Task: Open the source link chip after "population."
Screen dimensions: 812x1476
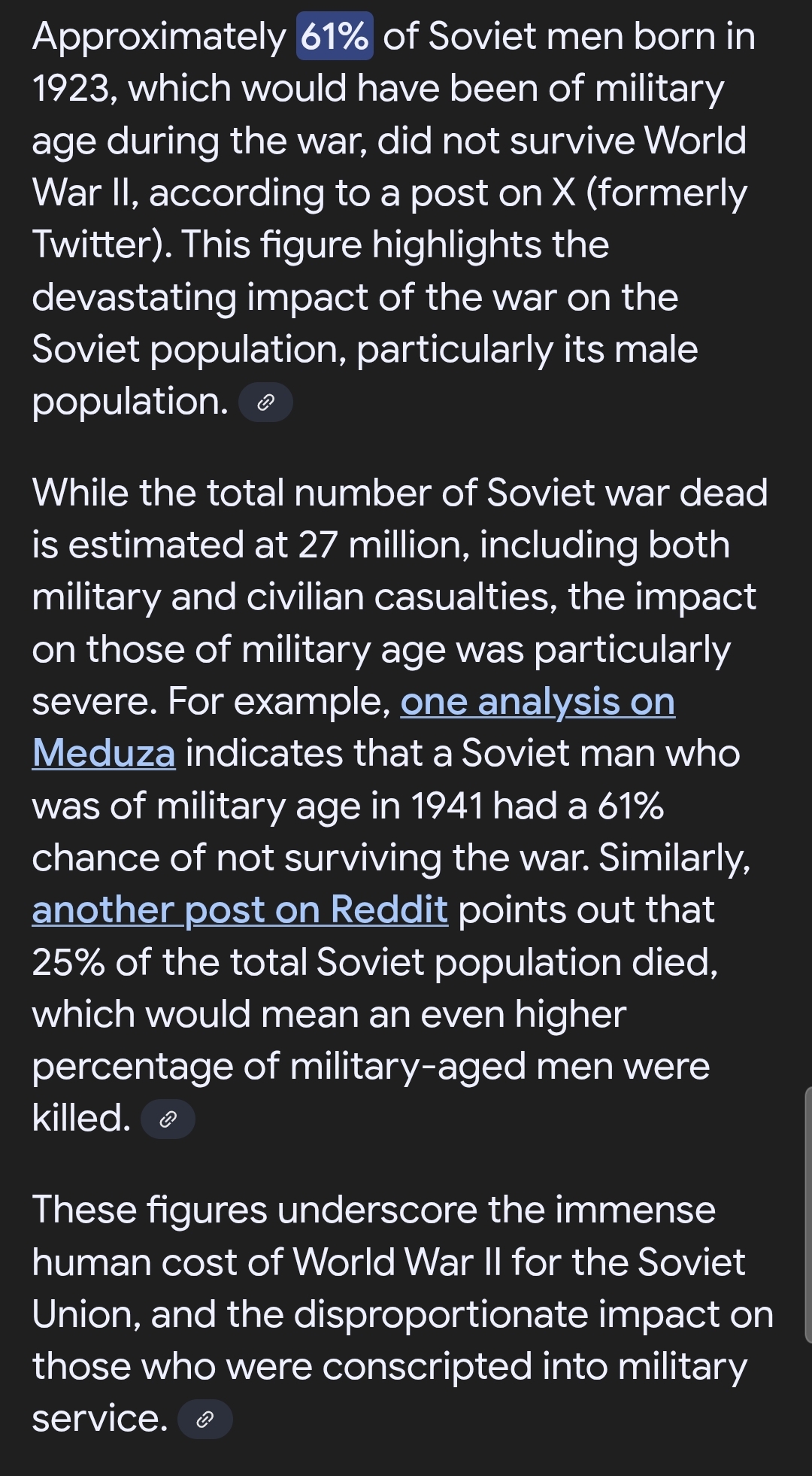Action: click(x=265, y=402)
